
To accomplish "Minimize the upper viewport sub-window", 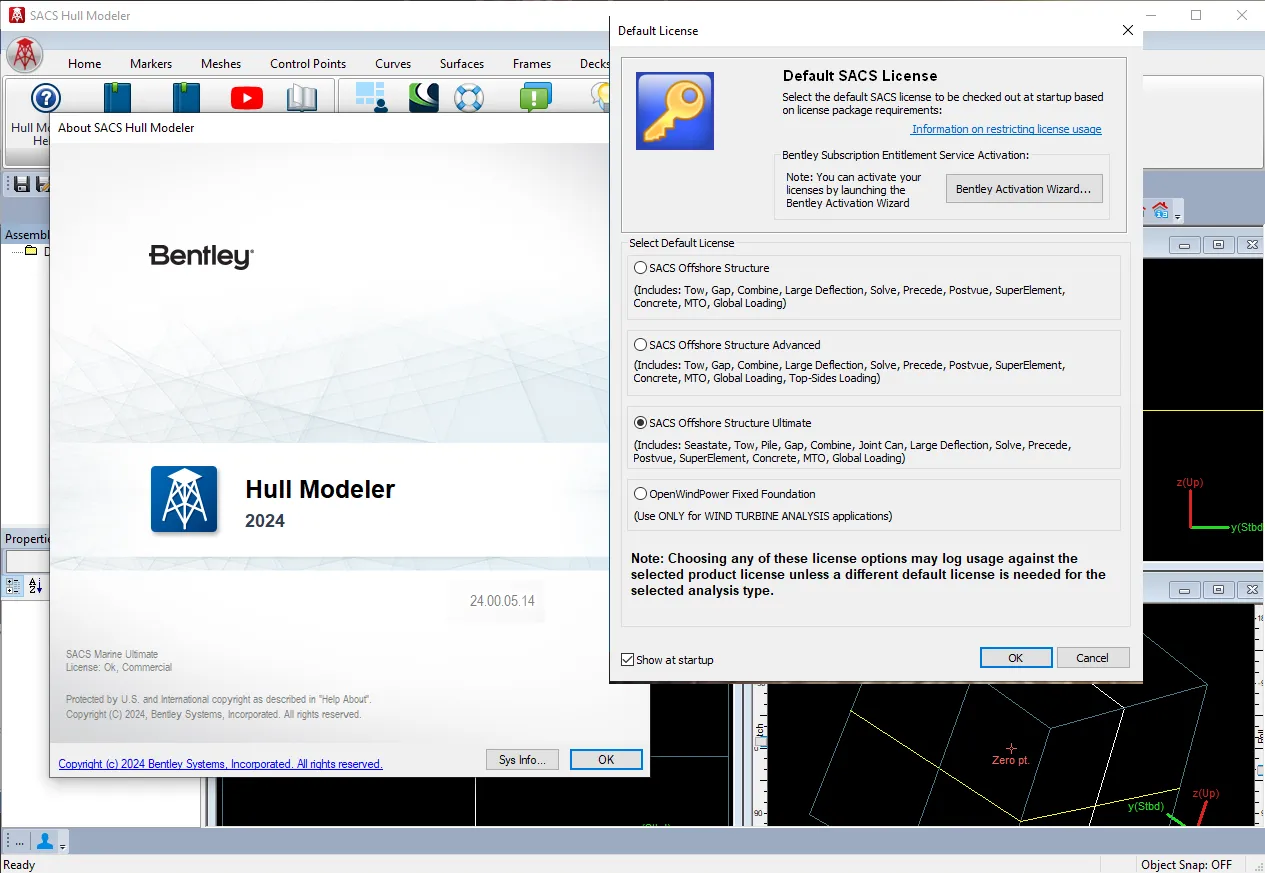I will 1185,245.
